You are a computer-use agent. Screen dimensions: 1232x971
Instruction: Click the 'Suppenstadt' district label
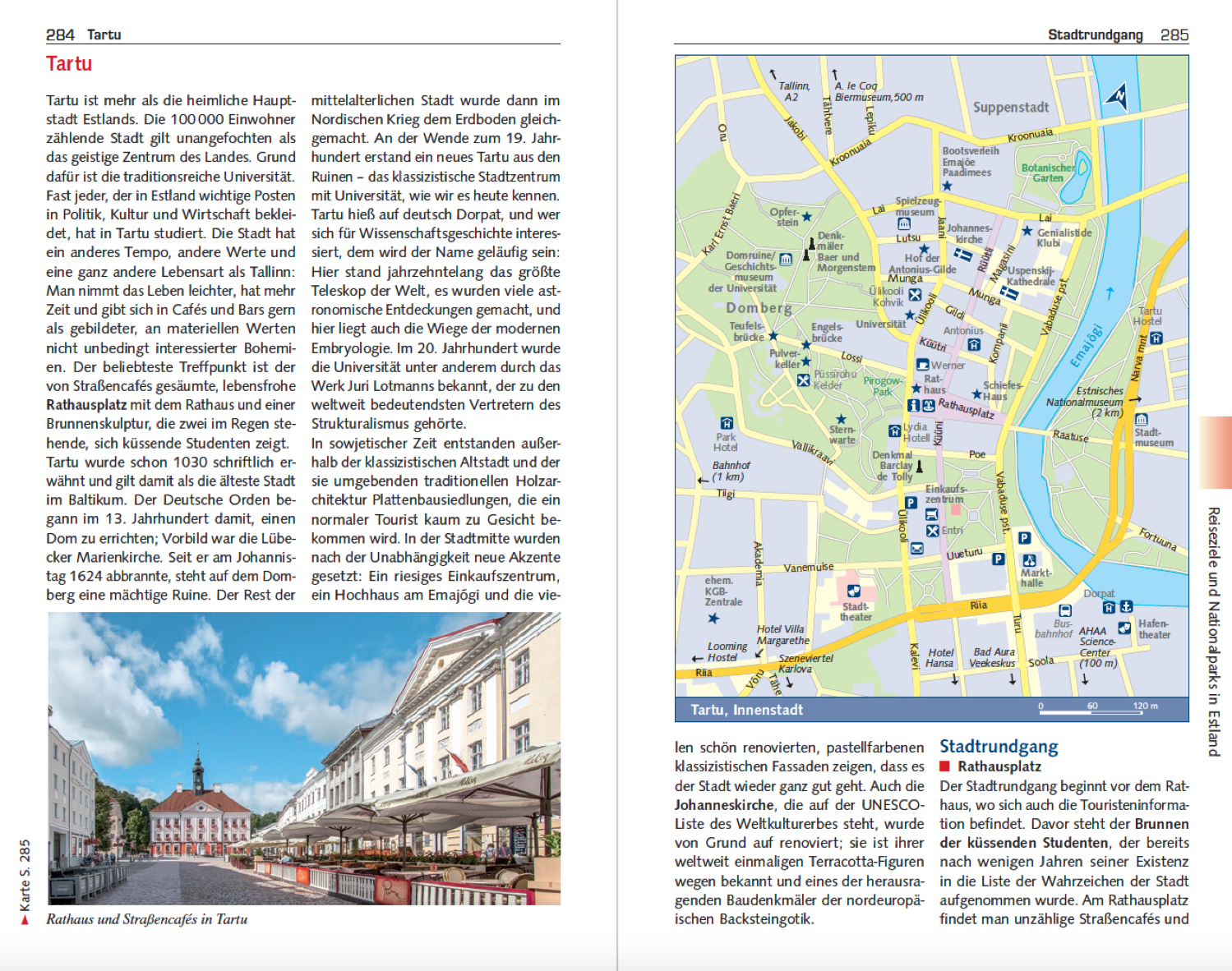[1011, 107]
